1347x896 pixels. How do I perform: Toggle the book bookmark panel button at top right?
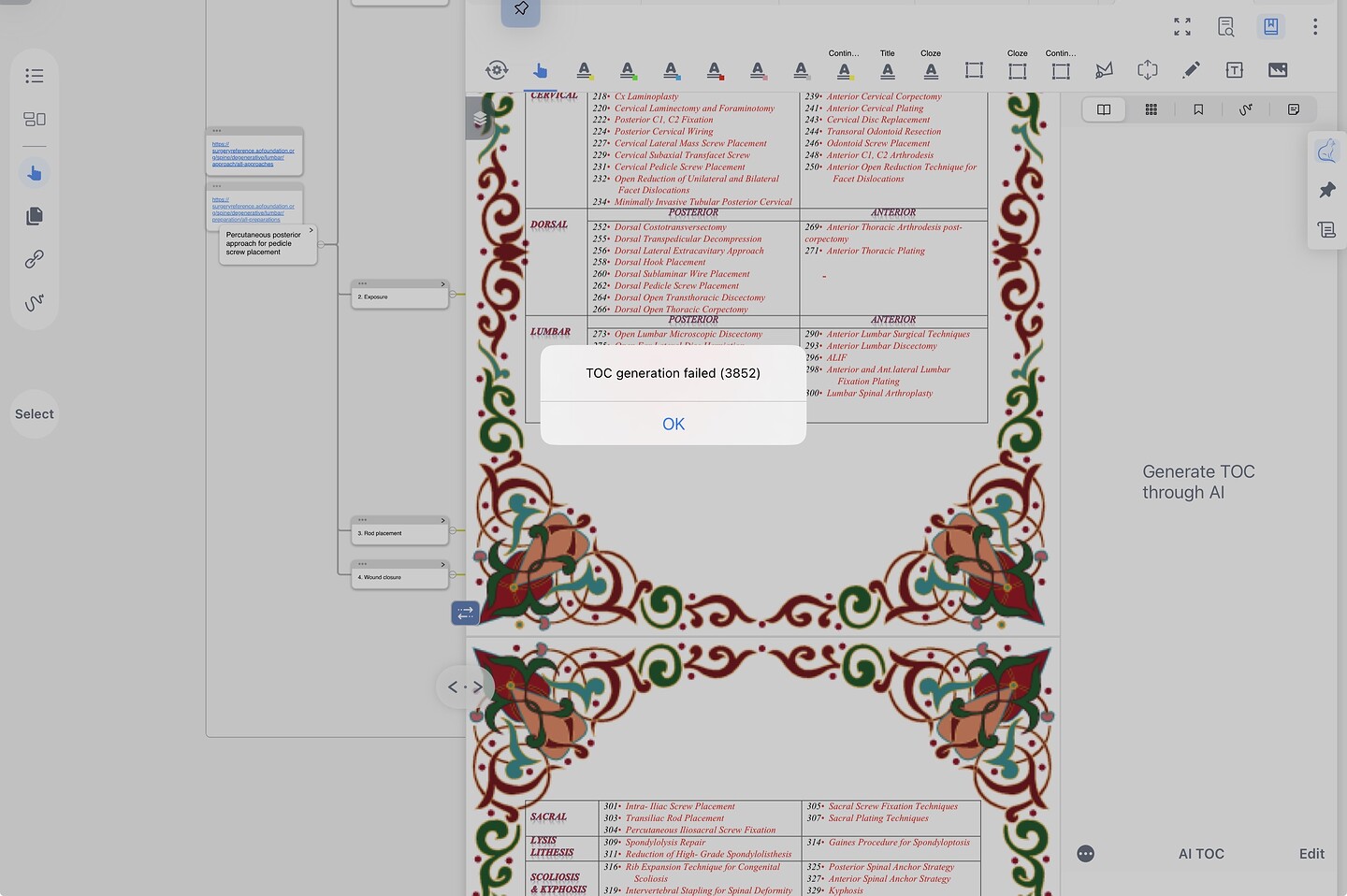coord(1271,27)
